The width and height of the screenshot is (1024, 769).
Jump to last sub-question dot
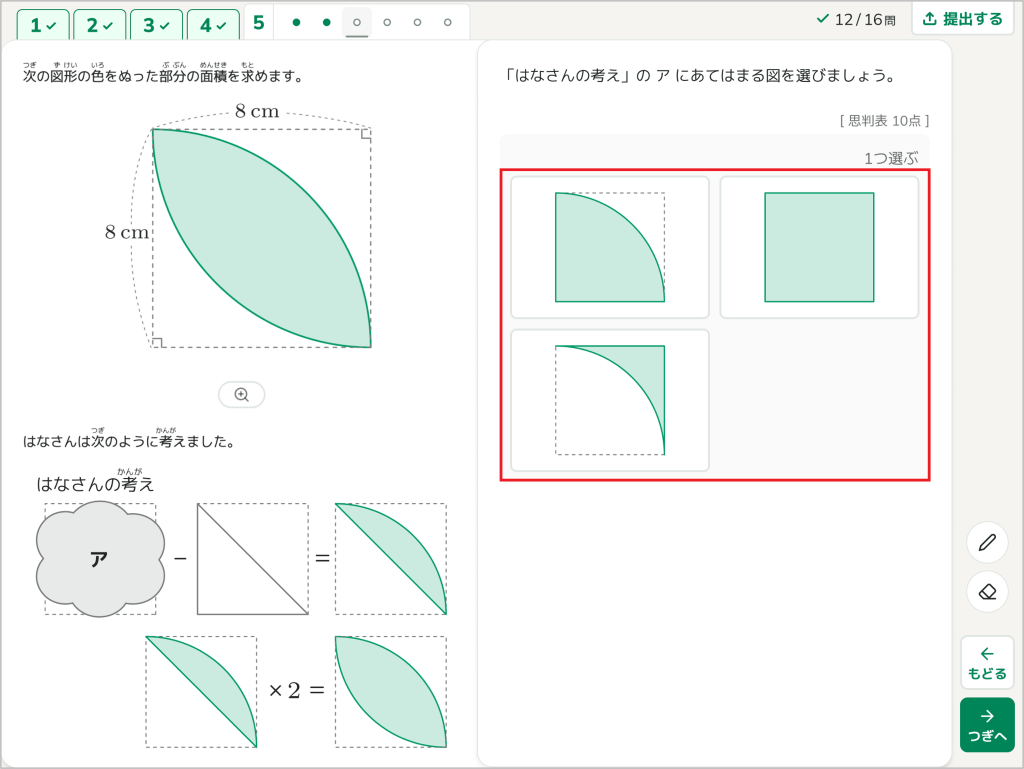pyautogui.click(x=447, y=23)
